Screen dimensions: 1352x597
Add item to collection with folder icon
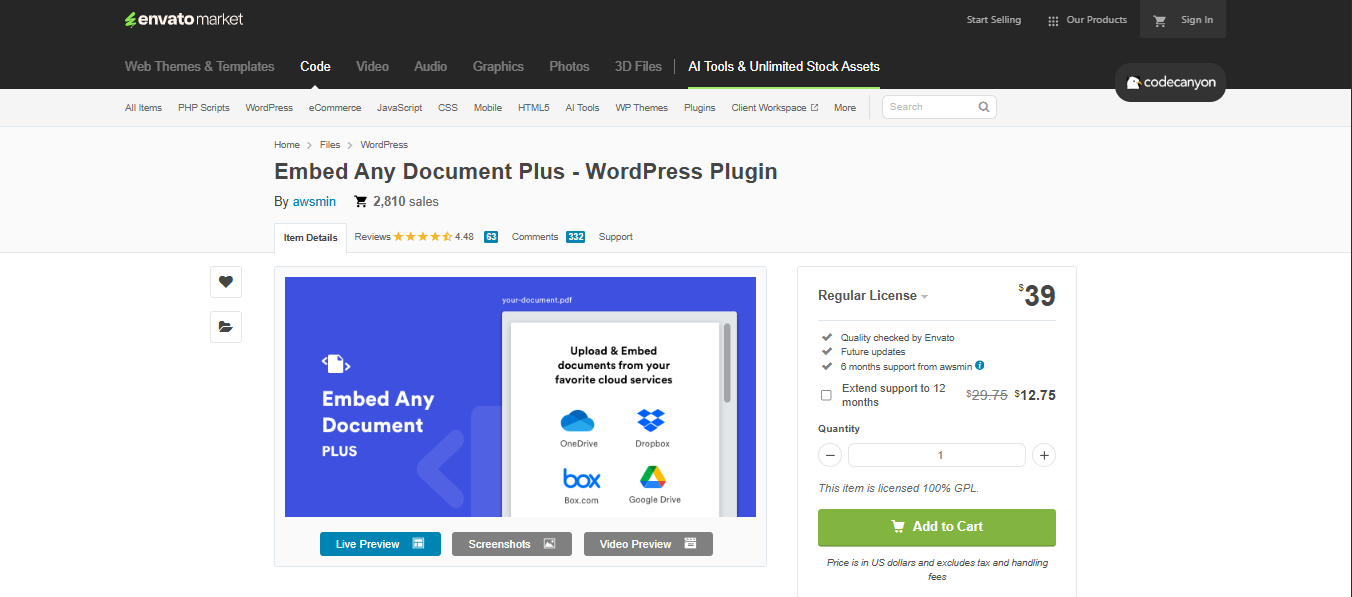coord(226,326)
